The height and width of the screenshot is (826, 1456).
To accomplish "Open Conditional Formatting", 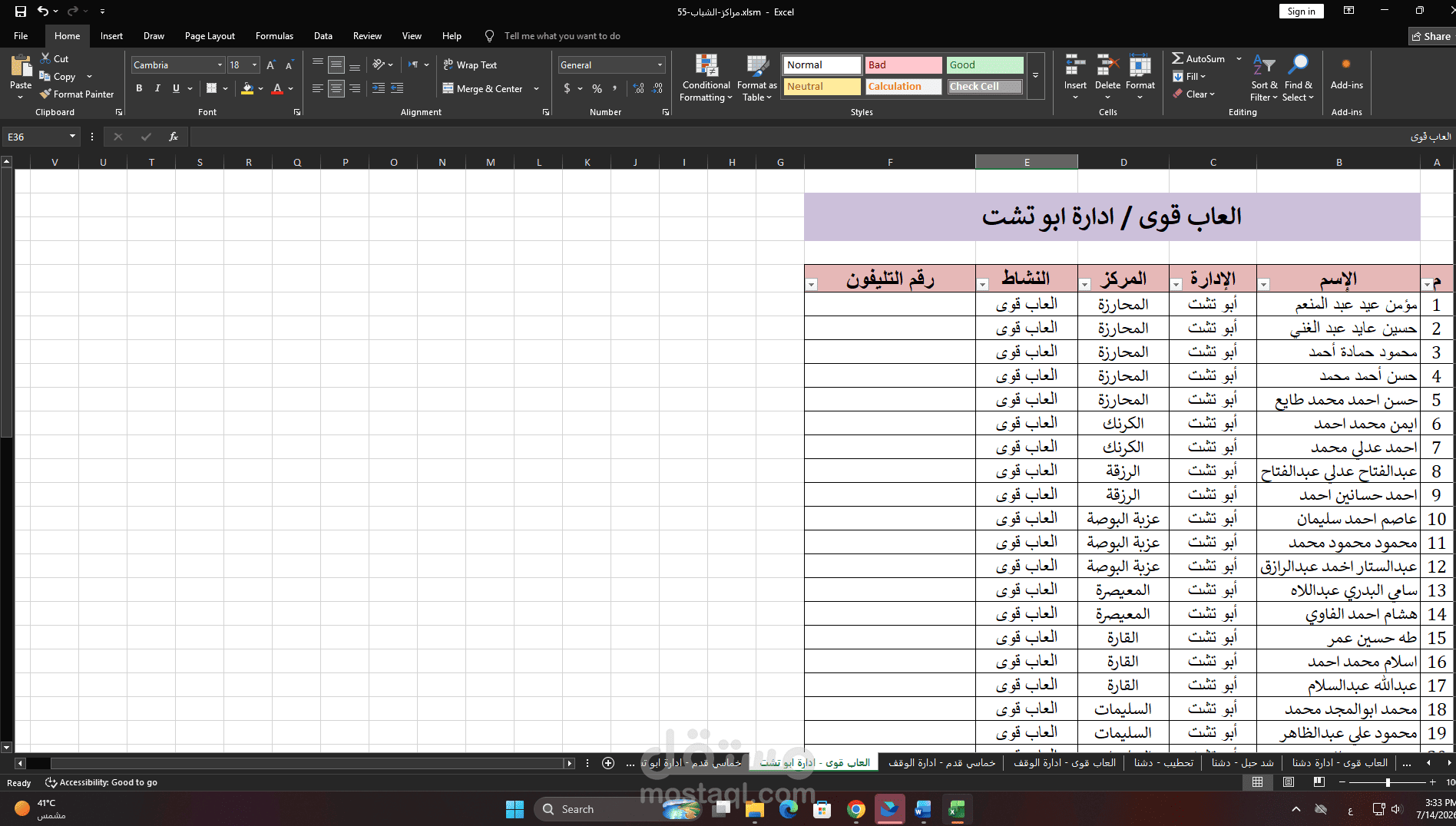I will point(706,78).
